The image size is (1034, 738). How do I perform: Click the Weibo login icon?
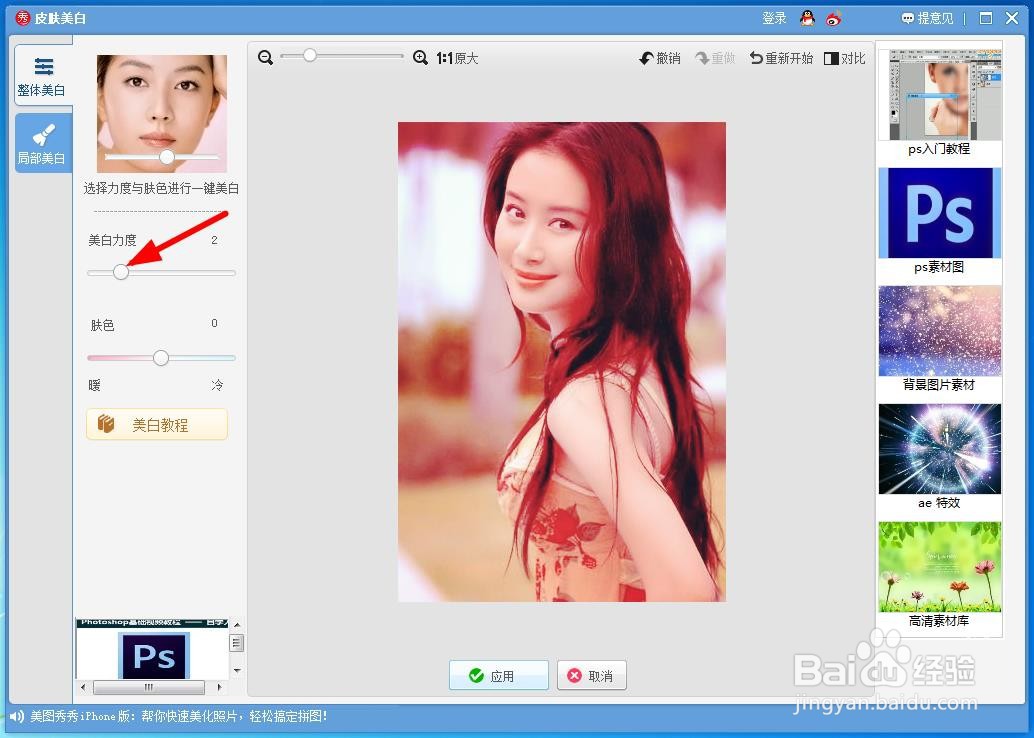(x=834, y=18)
